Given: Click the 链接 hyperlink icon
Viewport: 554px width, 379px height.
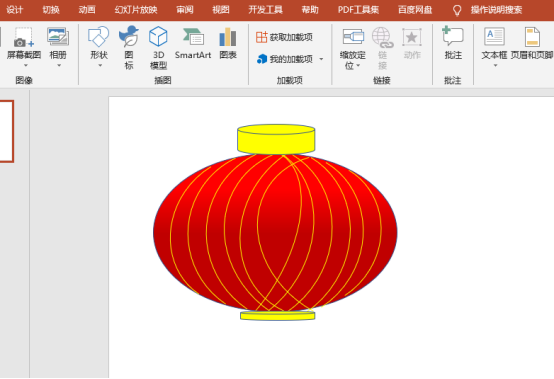Looking at the screenshot, I should point(382,37).
